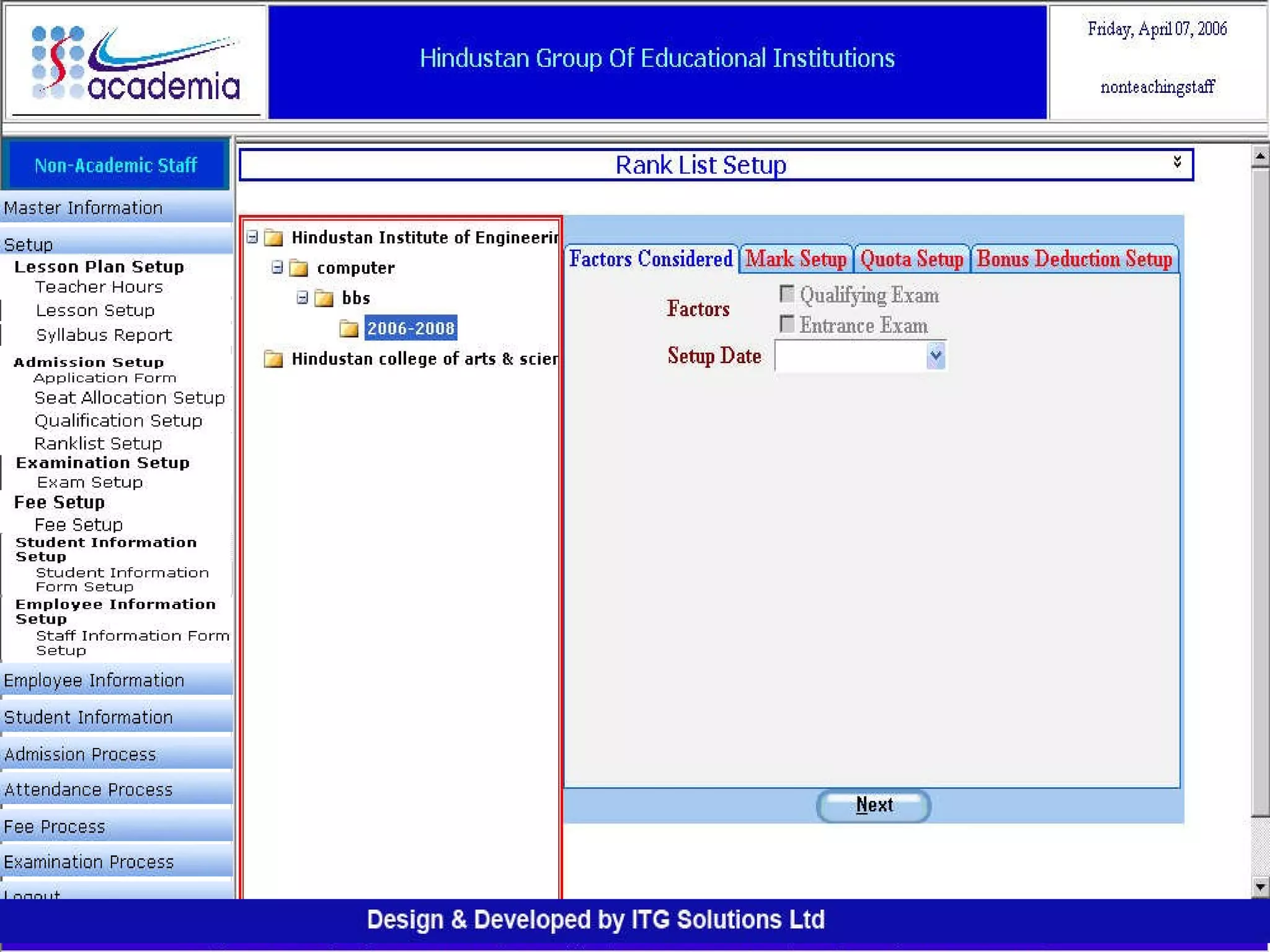Viewport: 1270px width, 952px height.
Task: Collapse the computer tree node
Action: [x=277, y=267]
